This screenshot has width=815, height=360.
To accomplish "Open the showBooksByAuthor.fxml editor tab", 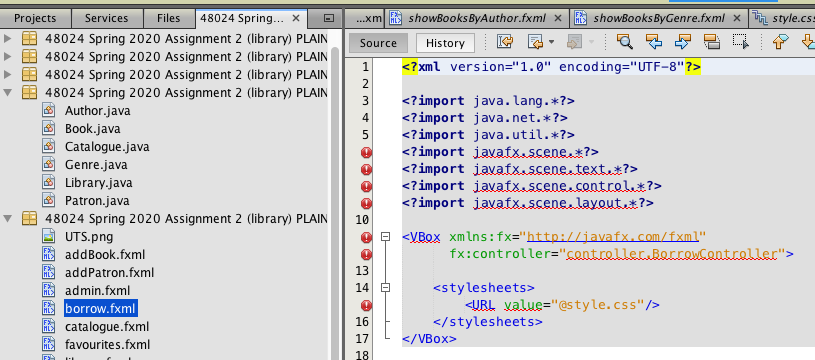I will tap(477, 18).
